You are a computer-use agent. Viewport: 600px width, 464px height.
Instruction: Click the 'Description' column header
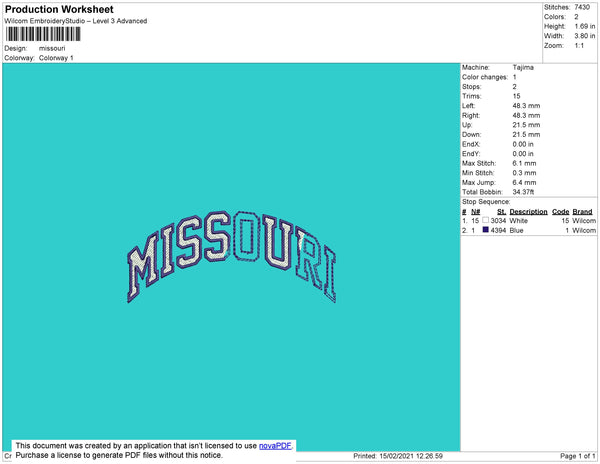tap(528, 212)
